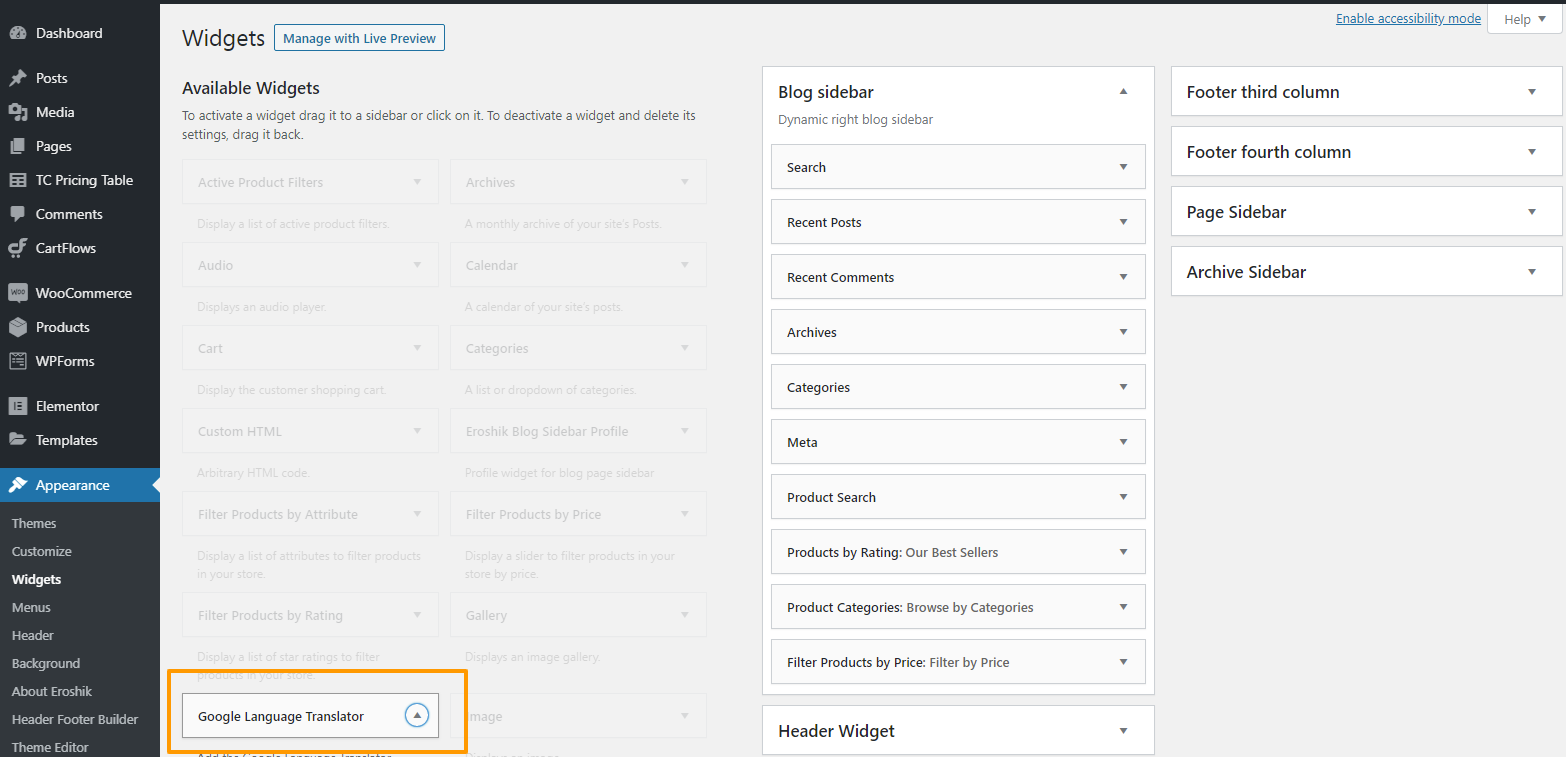This screenshot has height=757, width=1566.
Task: Collapse the Blog sidebar panel arrow
Action: point(1123,92)
